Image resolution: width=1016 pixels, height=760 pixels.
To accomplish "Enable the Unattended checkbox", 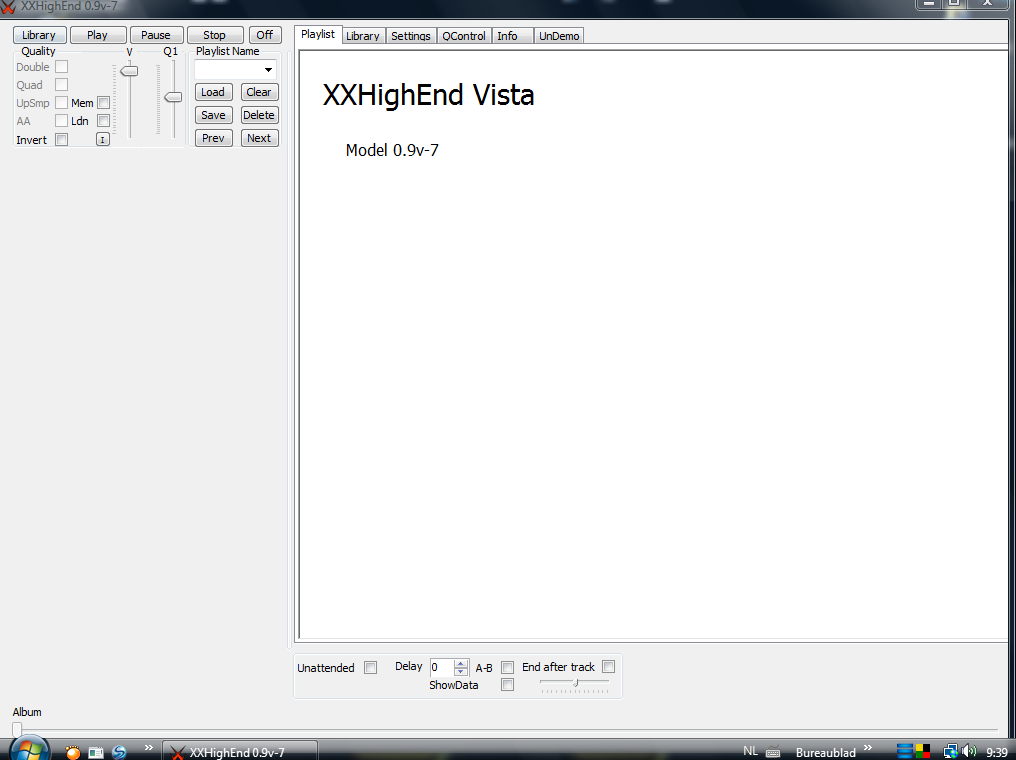I will pyautogui.click(x=371, y=667).
